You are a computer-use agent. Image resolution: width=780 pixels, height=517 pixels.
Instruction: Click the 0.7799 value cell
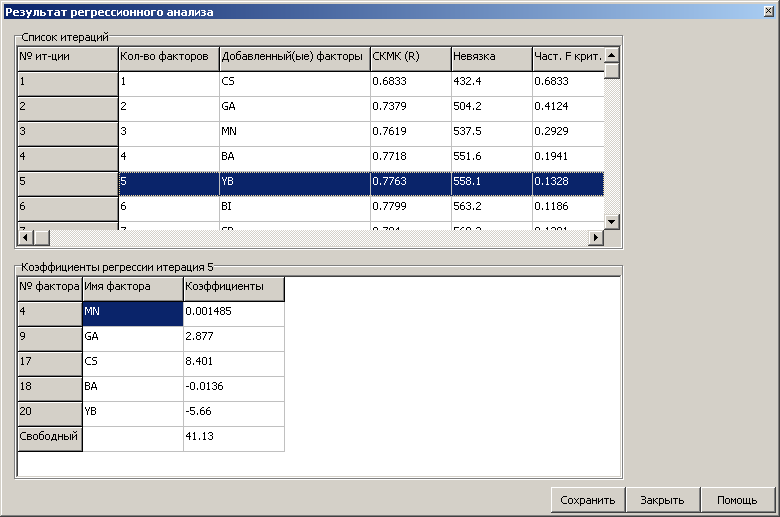coord(411,208)
